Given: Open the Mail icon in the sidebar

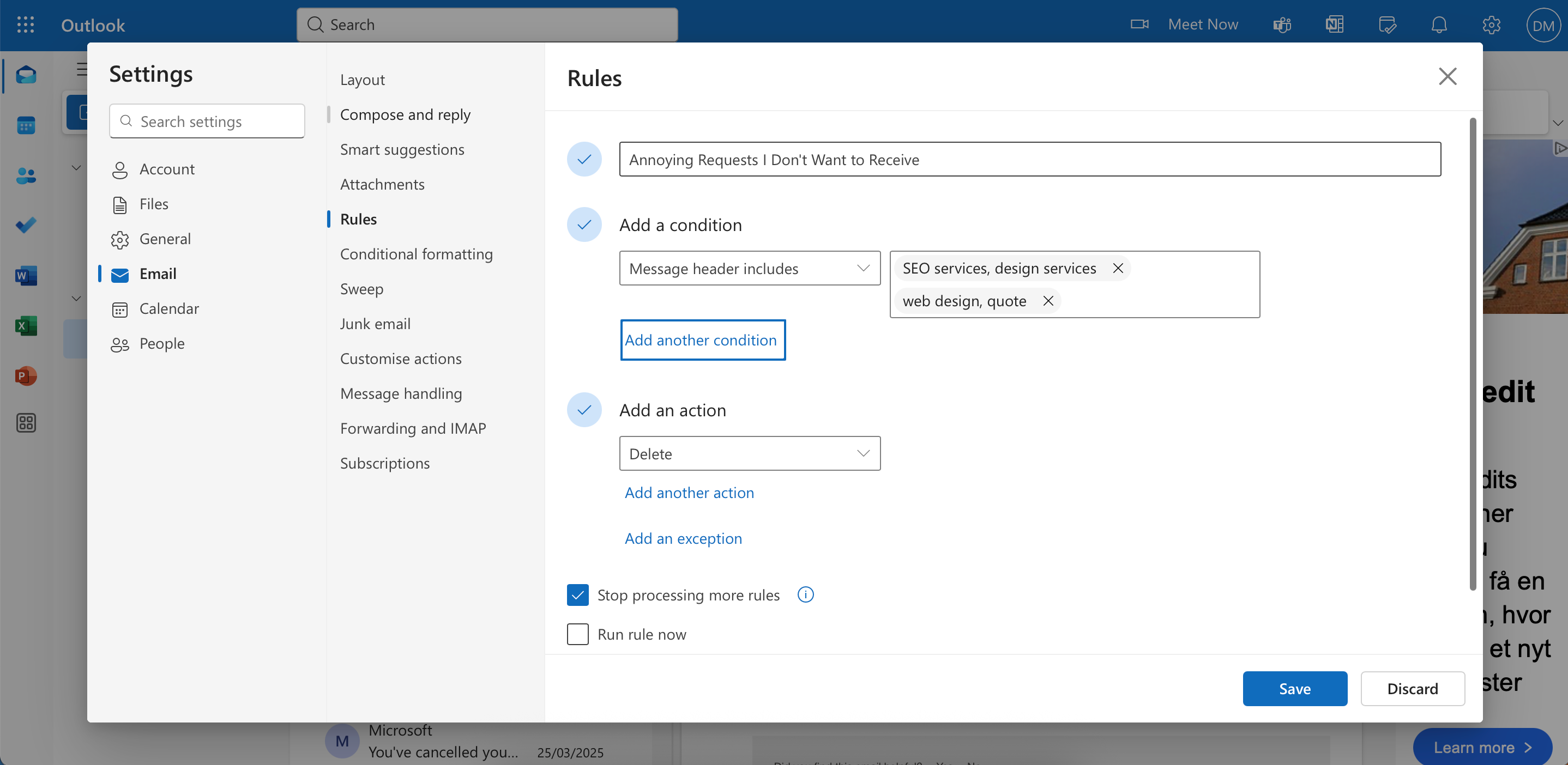Looking at the screenshot, I should 26,75.
